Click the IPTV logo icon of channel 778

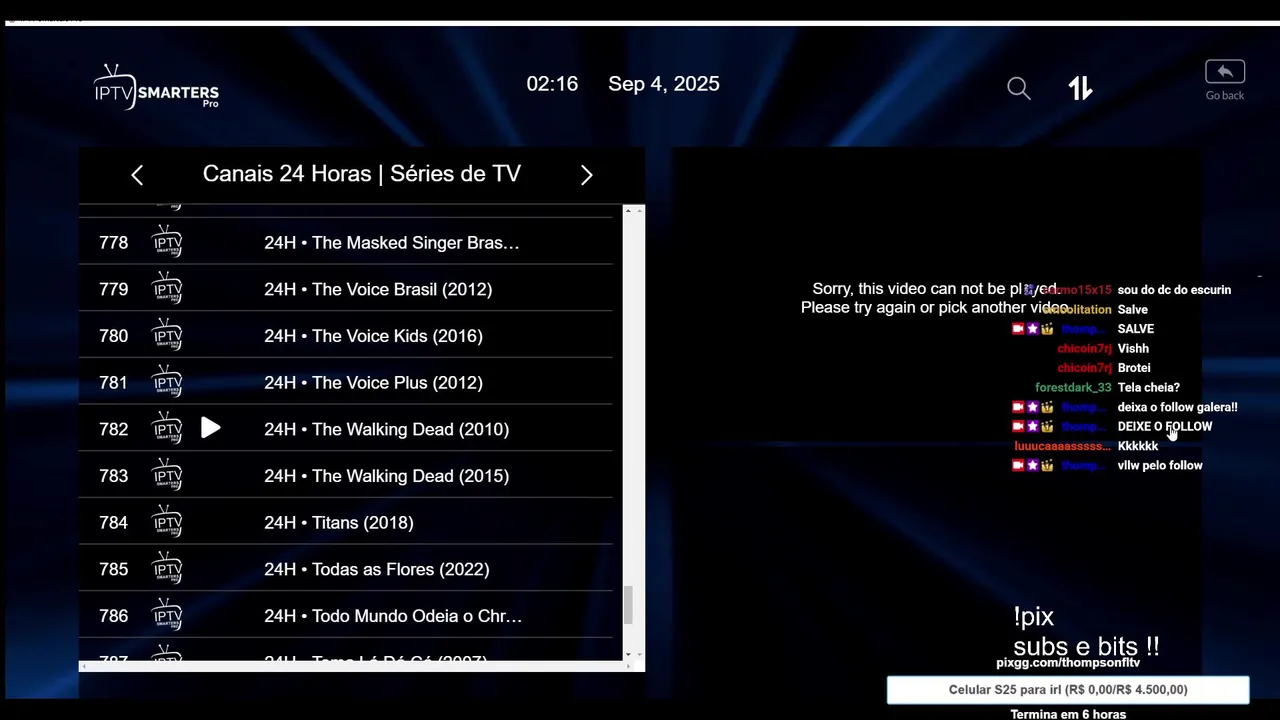(167, 242)
